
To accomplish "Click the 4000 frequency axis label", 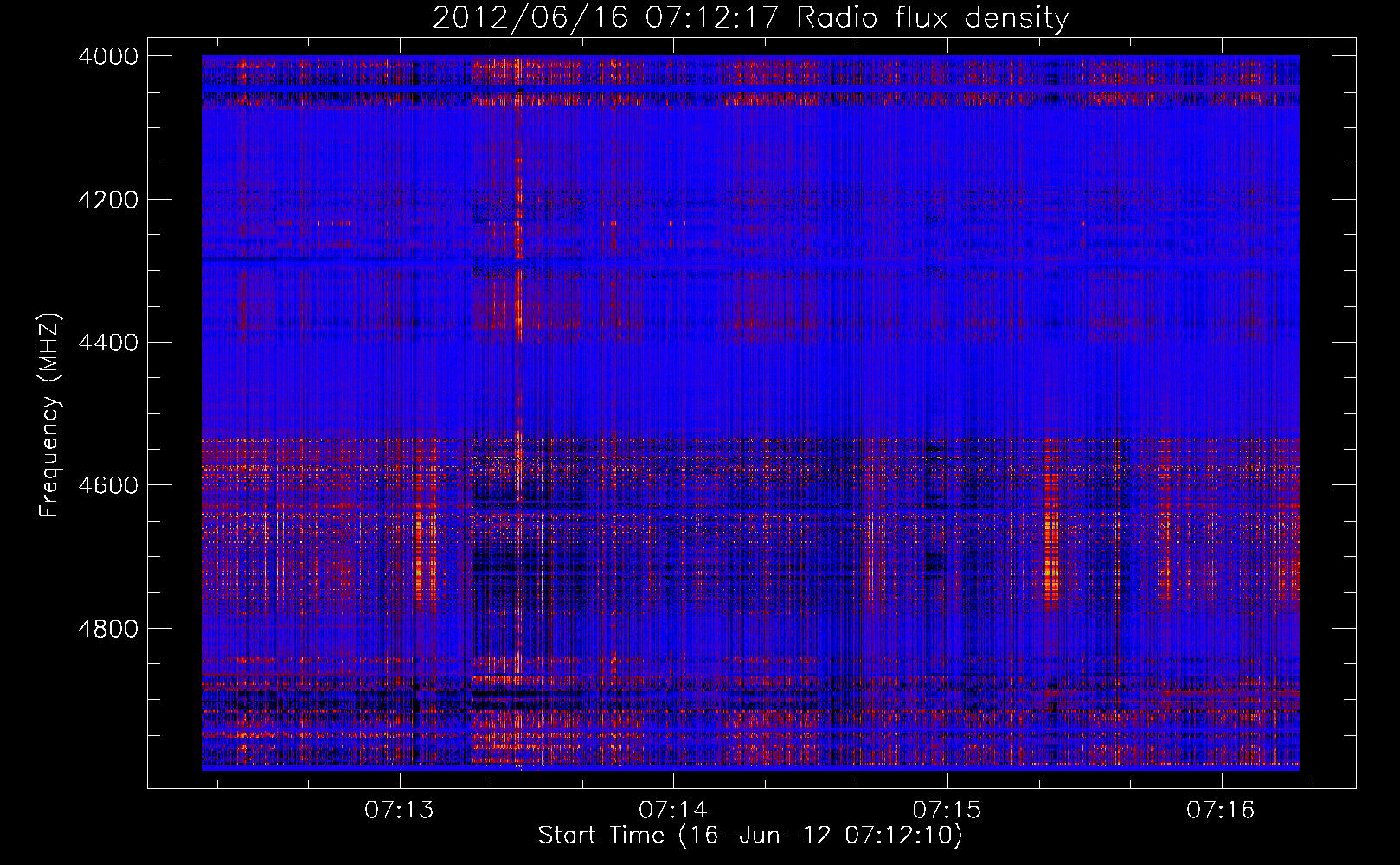I will tap(108, 56).
